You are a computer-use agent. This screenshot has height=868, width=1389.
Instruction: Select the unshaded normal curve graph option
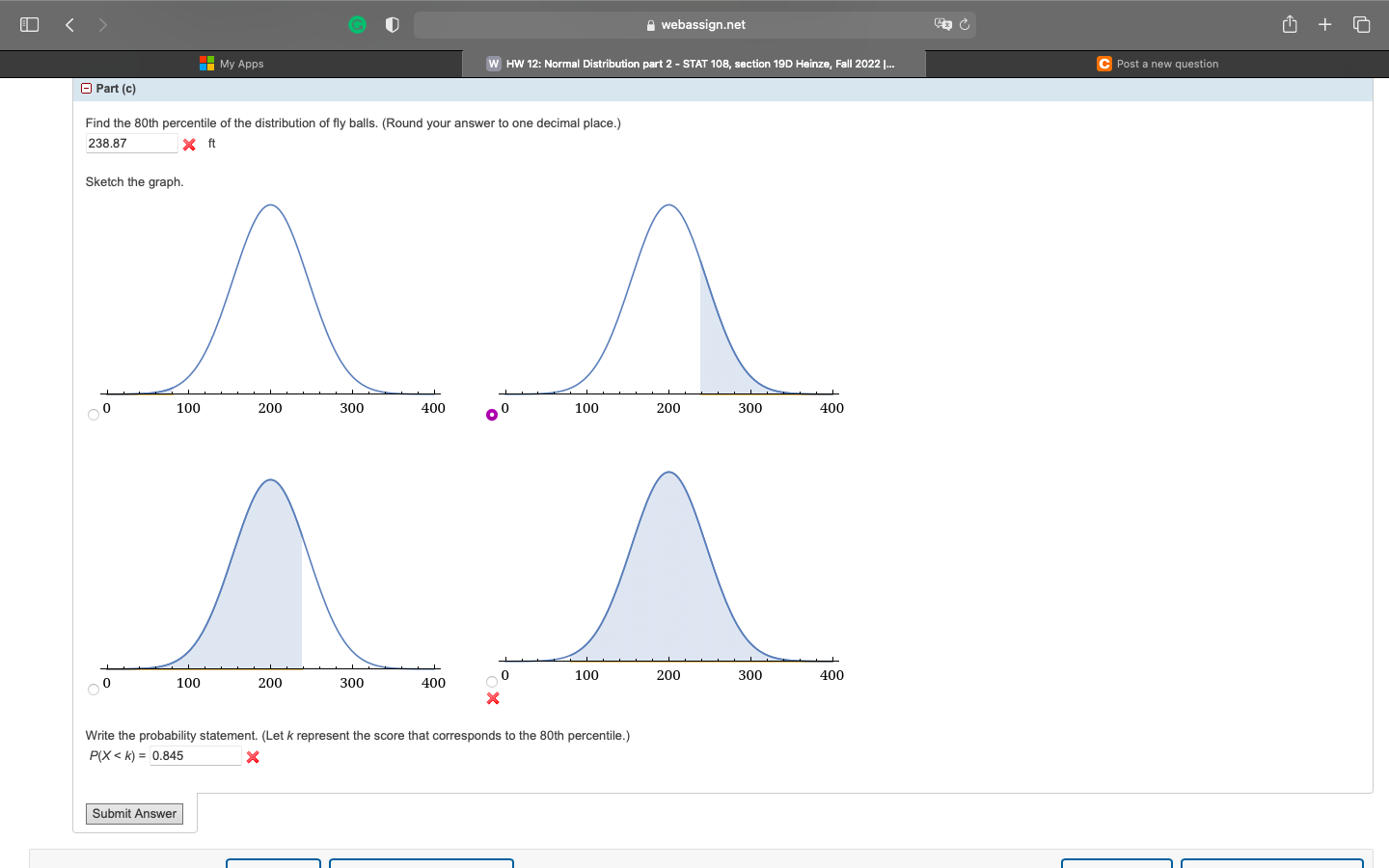(94, 415)
